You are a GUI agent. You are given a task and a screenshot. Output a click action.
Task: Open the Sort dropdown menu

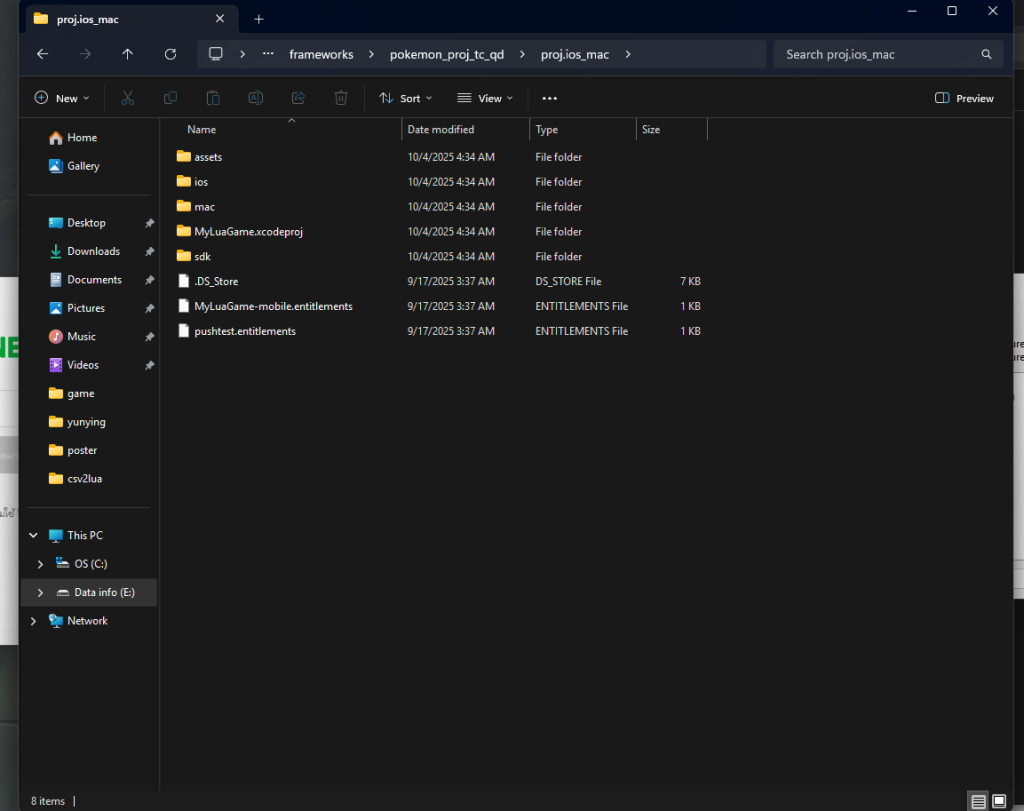[x=406, y=98]
